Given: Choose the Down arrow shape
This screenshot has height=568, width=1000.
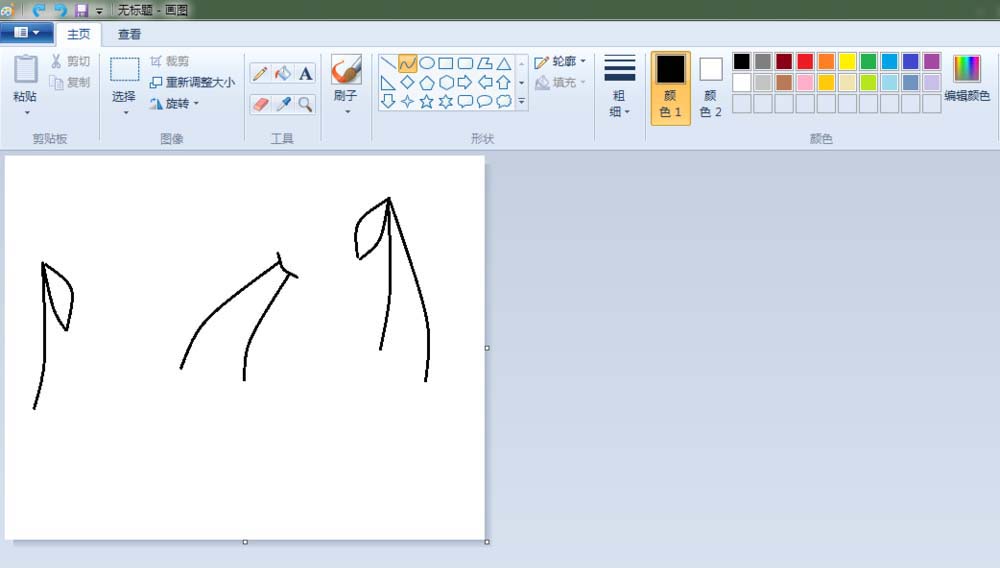Looking at the screenshot, I should [x=388, y=101].
